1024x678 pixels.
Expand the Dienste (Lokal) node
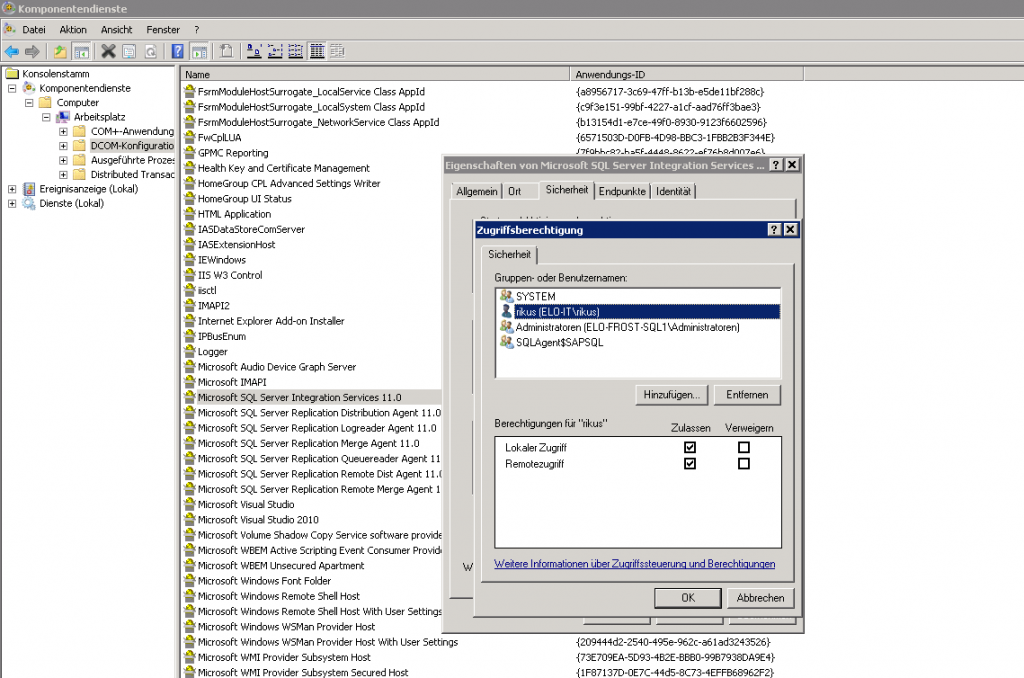pyautogui.click(x=12, y=203)
